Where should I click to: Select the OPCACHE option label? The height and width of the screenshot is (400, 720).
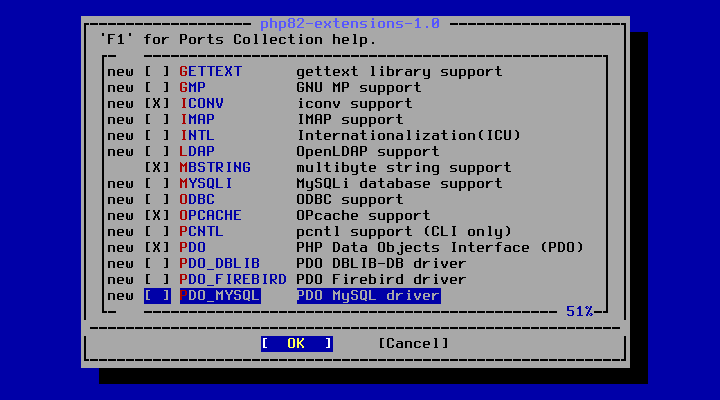(210, 216)
